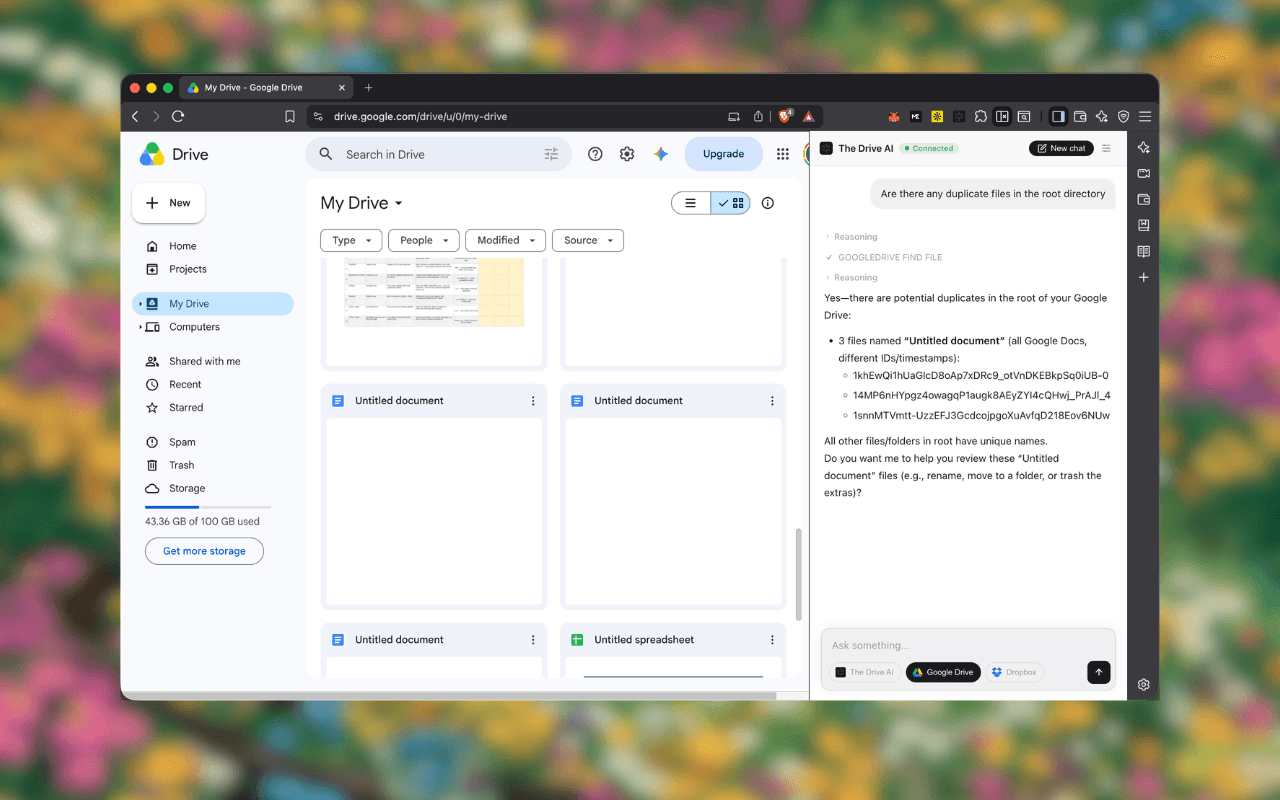Open the Trash folder
The width and height of the screenshot is (1280, 800).
tap(170, 465)
